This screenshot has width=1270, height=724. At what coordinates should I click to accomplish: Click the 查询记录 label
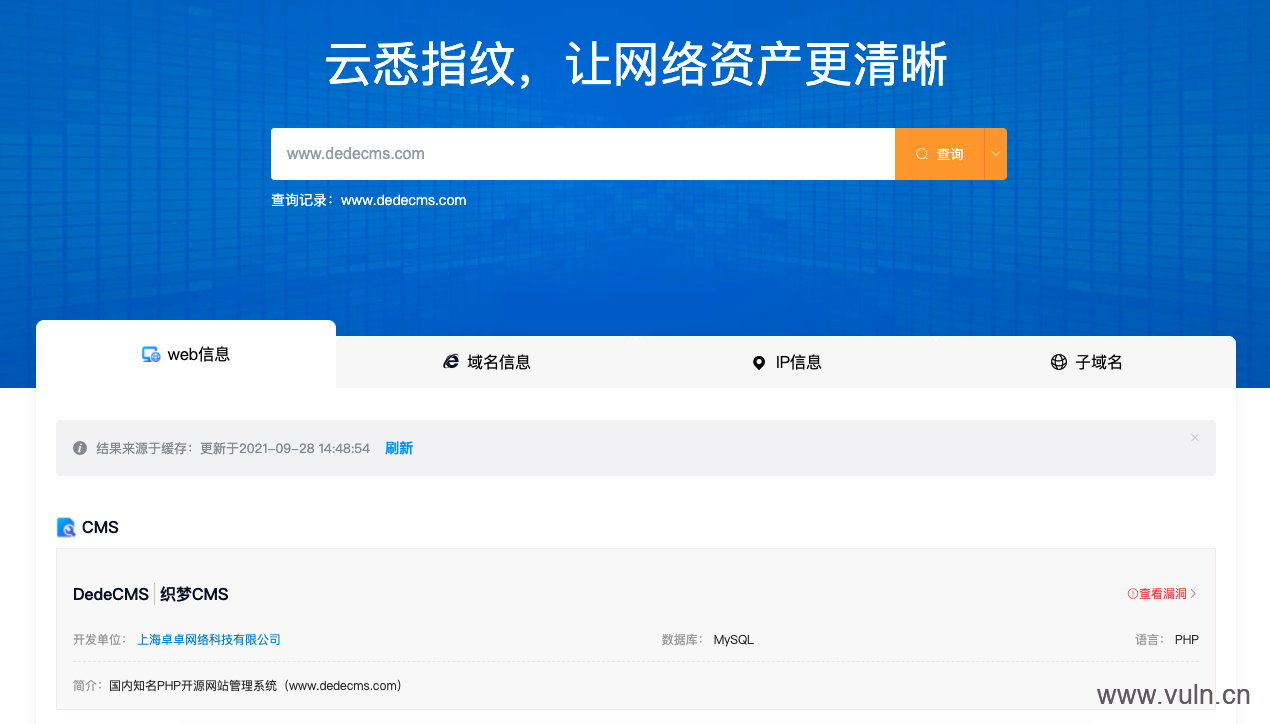pyautogui.click(x=304, y=200)
